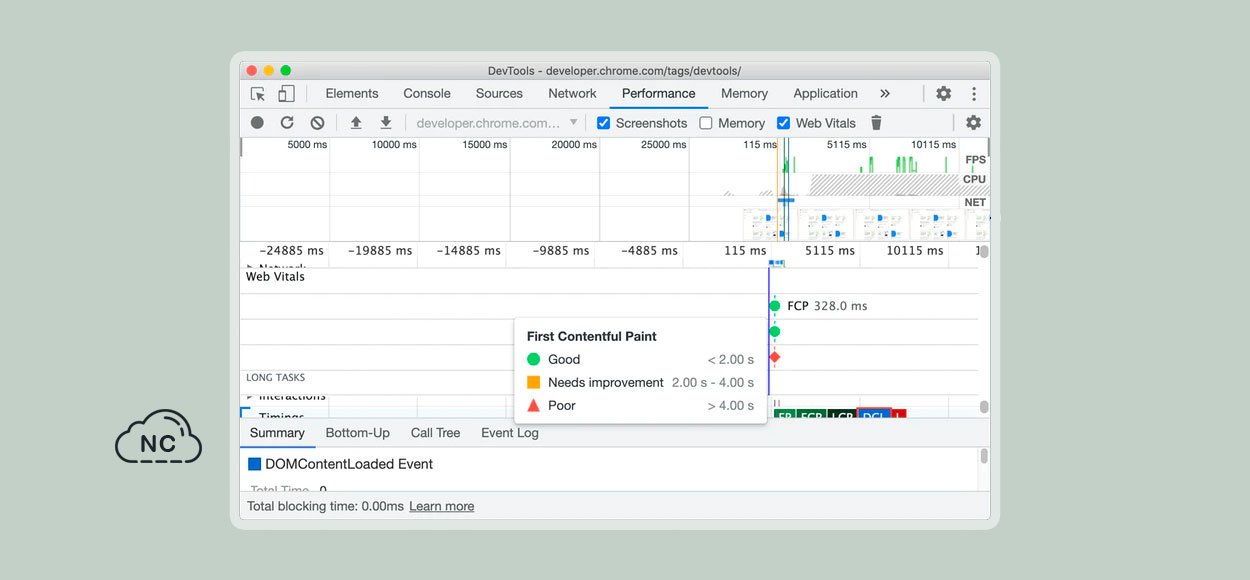
Task: Click the 5000 ms overview time label
Action: point(307,145)
